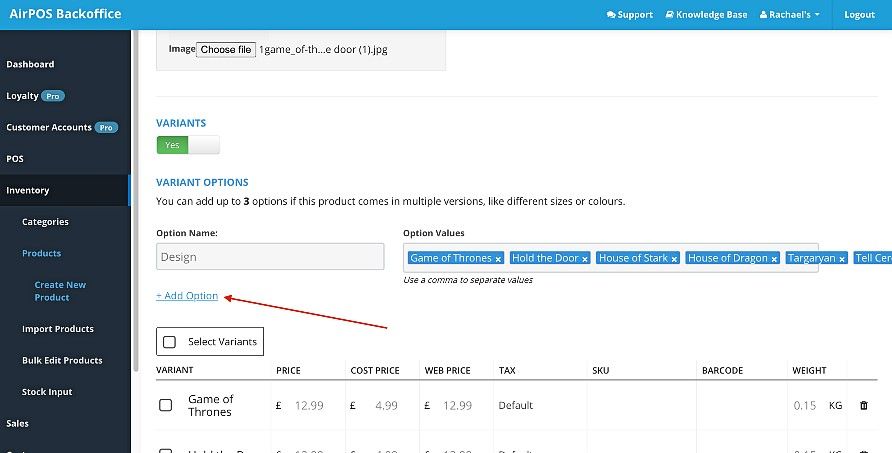Remove the Game of Thrones option tag
The image size is (892, 453).
tap(498, 259)
